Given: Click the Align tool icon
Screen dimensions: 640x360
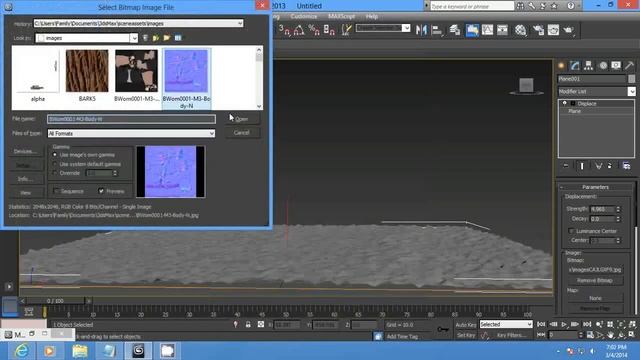Looking at the screenshot, I should point(437,30).
